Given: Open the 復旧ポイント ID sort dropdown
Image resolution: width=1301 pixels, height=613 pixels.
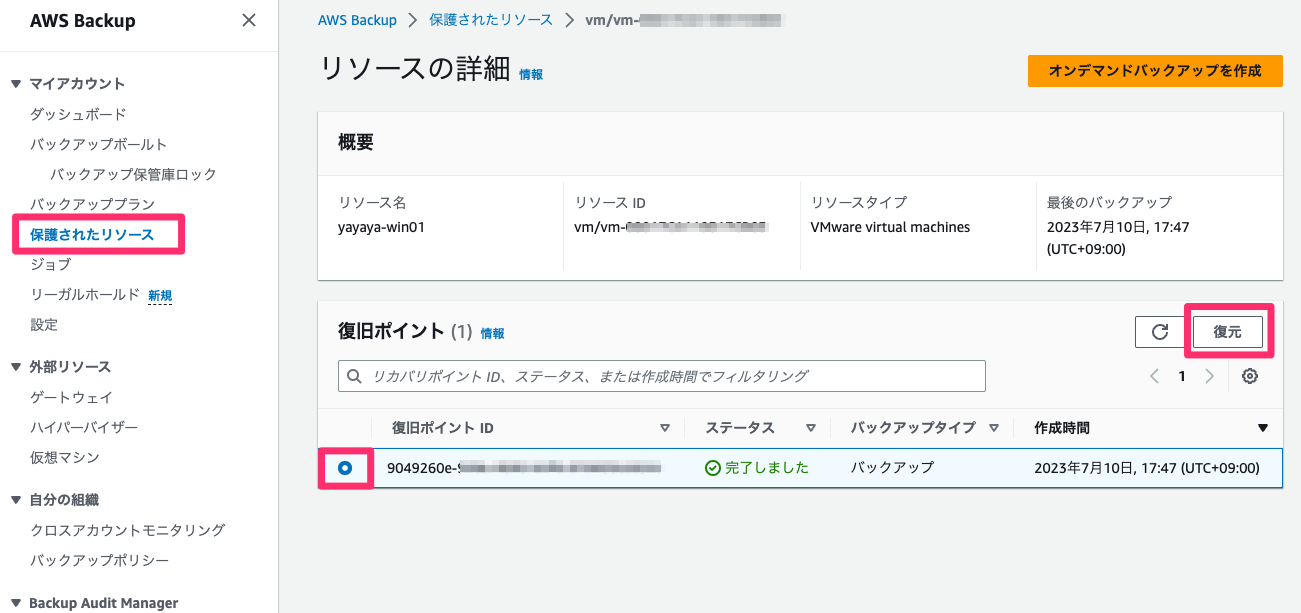Looking at the screenshot, I should coord(665,427).
